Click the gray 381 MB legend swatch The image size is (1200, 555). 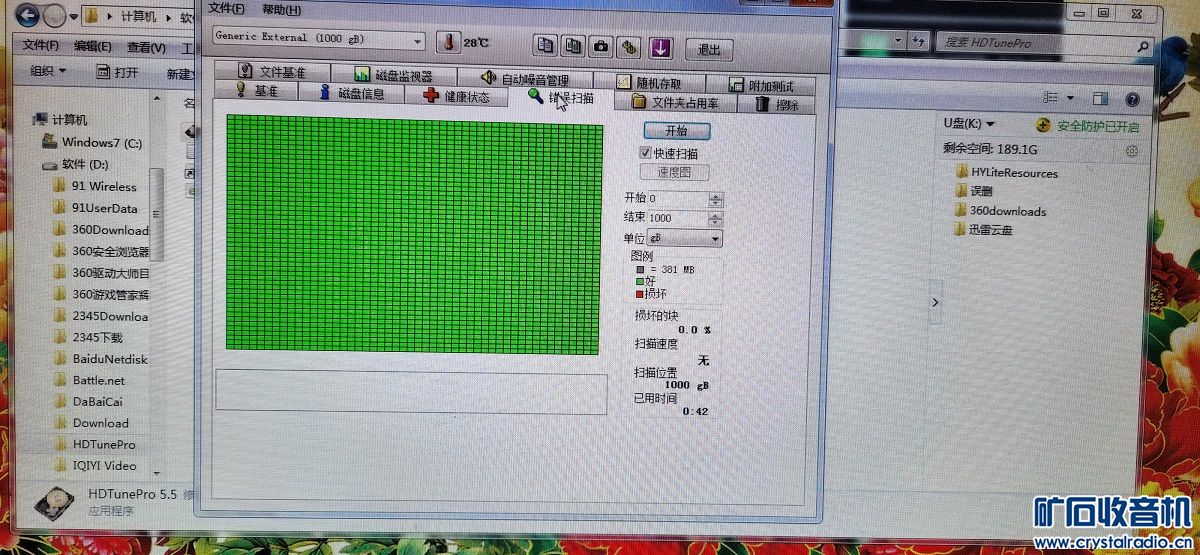pos(640,270)
